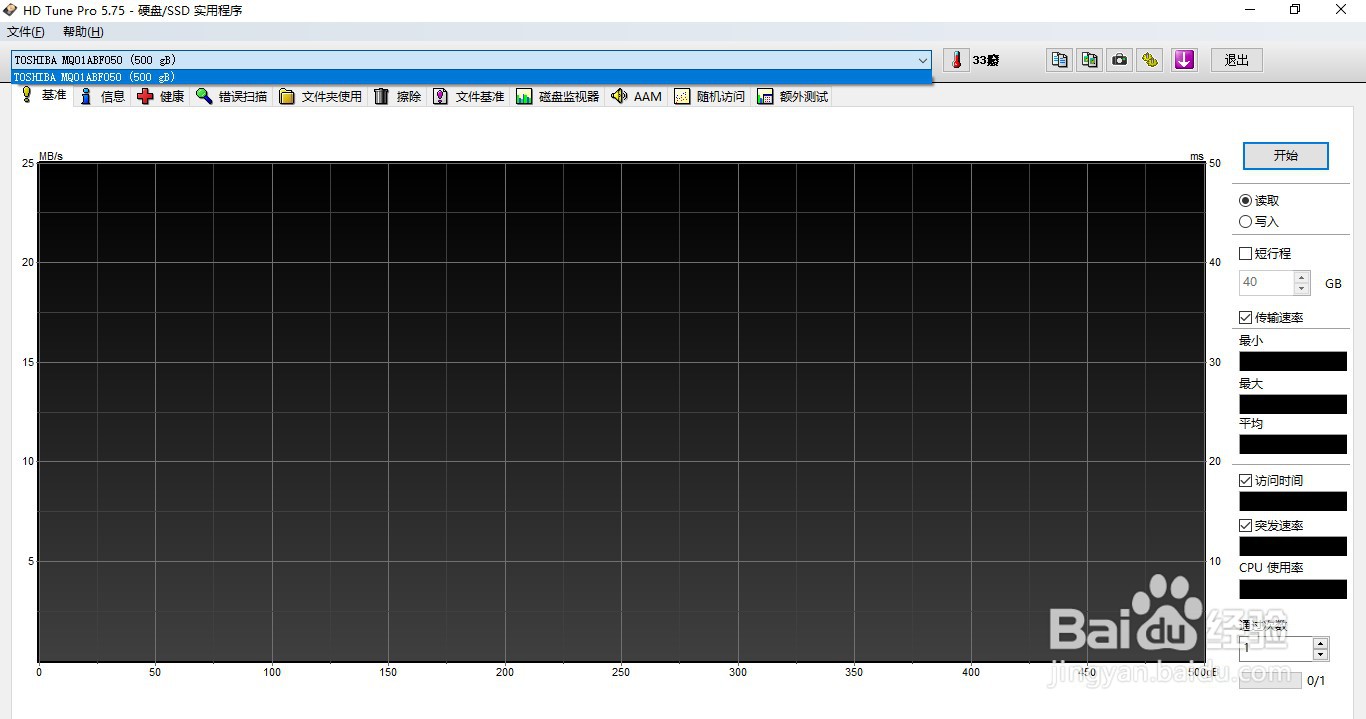Click the 退出 exit button
This screenshot has width=1366, height=719.
1237,60
